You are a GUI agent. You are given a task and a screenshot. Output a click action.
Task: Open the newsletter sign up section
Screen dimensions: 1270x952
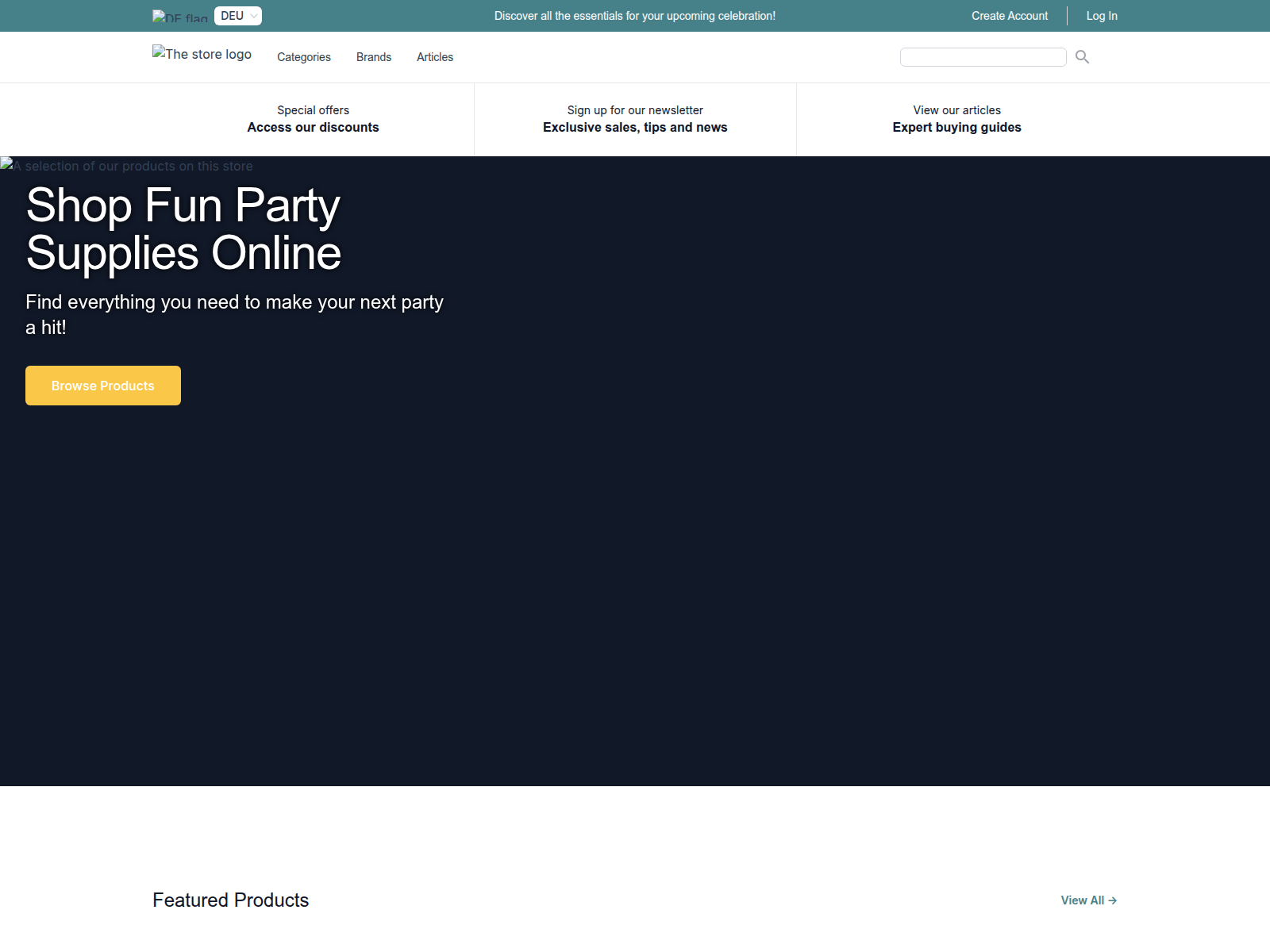click(x=634, y=119)
